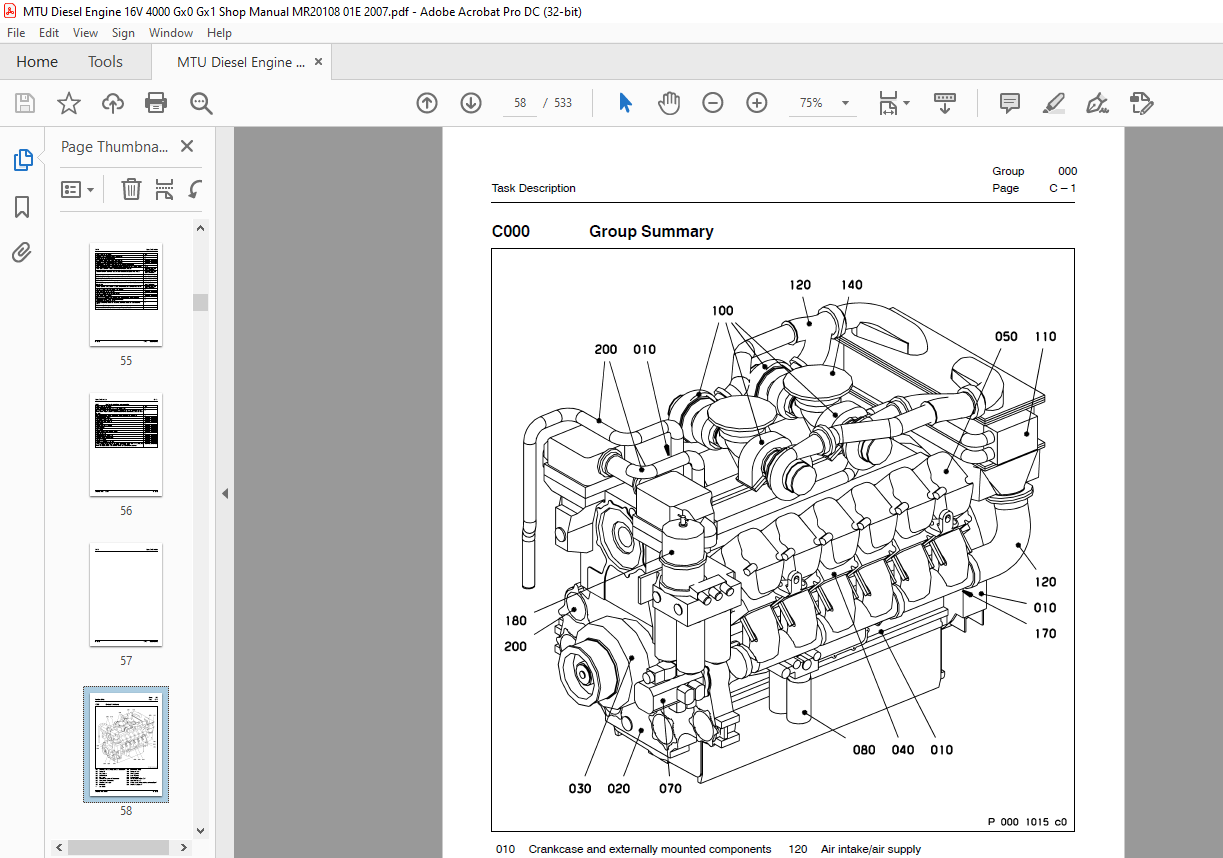Toggle the Page Thumbnails sidebar button
Screen dimensions: 1223x858
pos(22,160)
